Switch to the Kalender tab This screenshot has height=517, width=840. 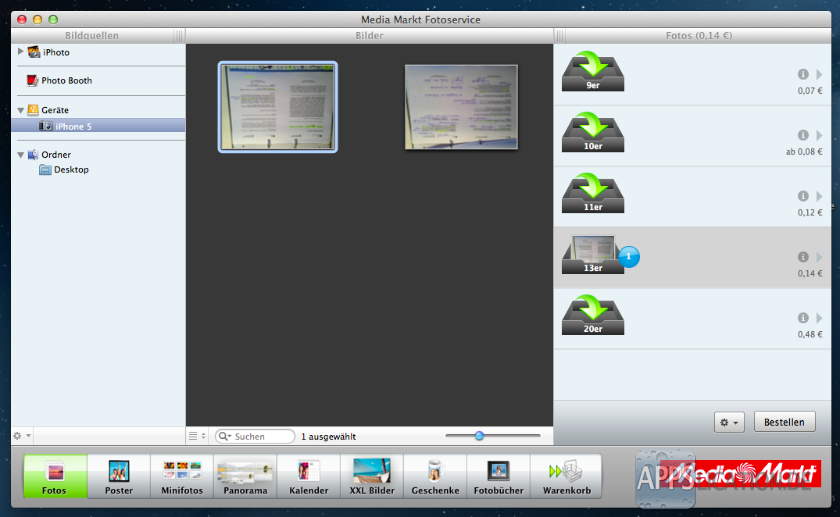click(x=309, y=476)
